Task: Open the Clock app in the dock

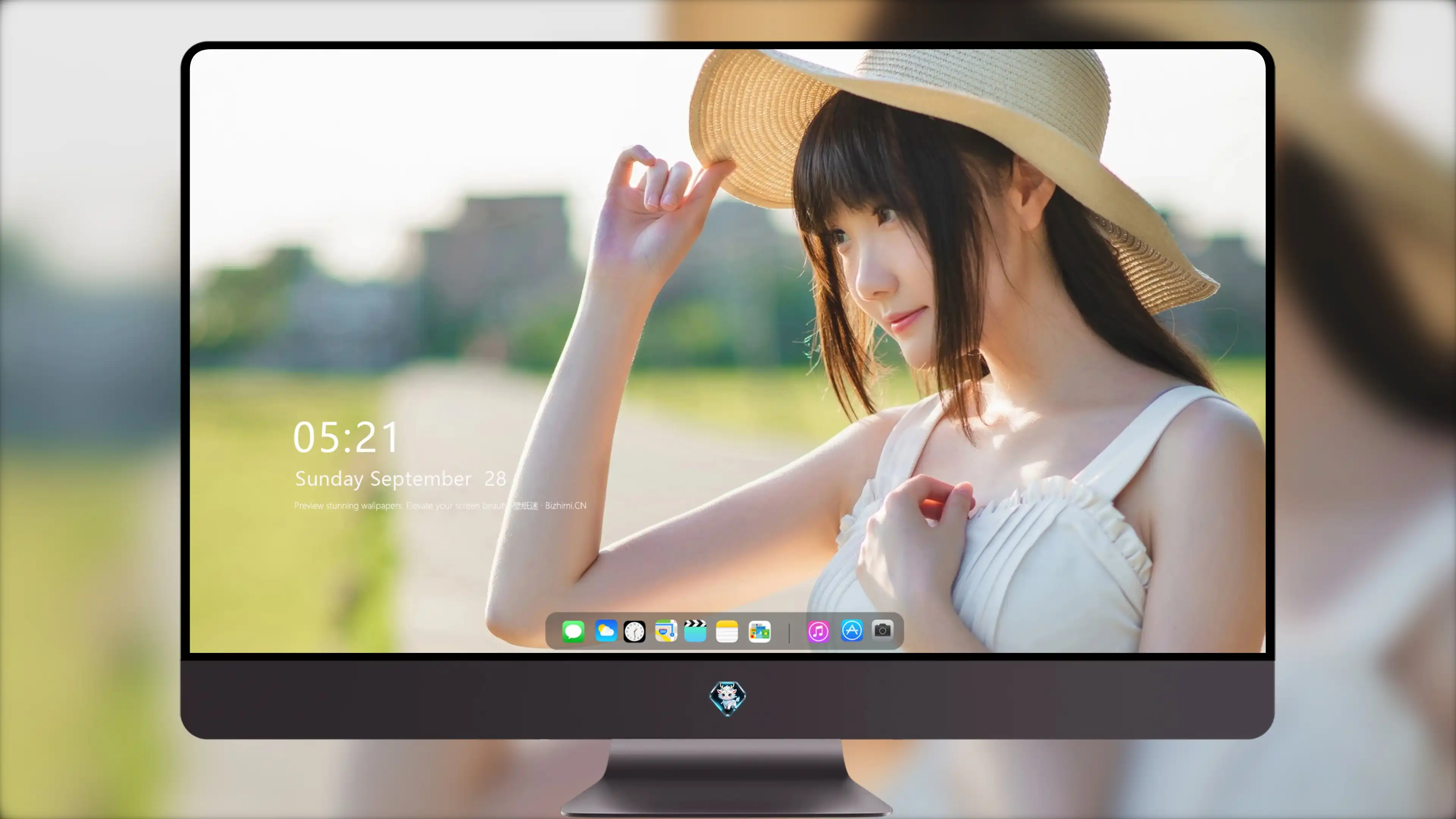Action: click(634, 631)
